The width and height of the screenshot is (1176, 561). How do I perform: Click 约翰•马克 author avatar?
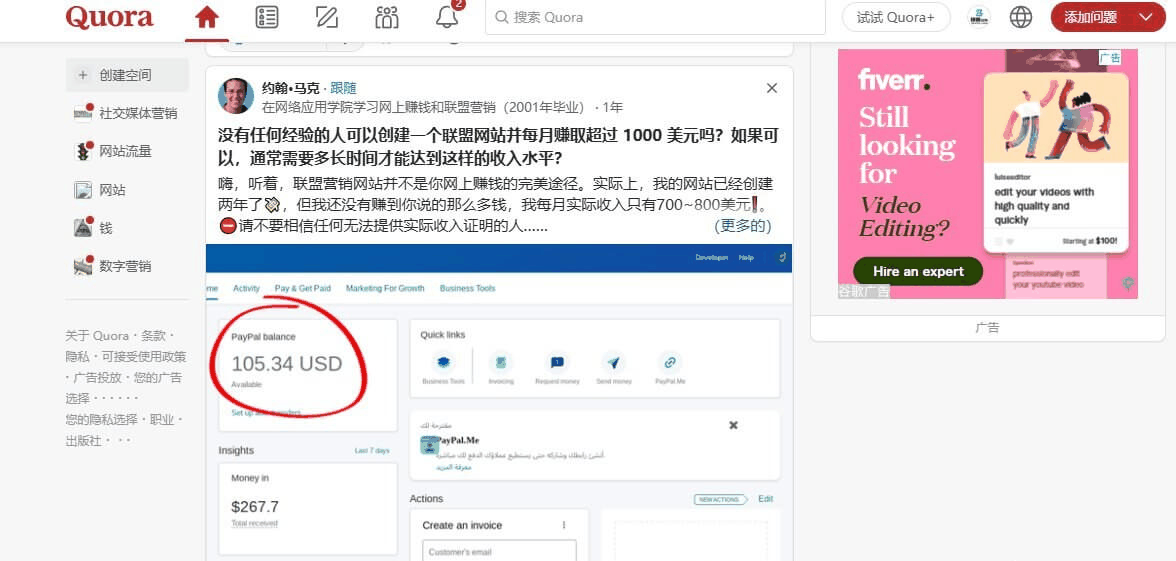[236, 96]
